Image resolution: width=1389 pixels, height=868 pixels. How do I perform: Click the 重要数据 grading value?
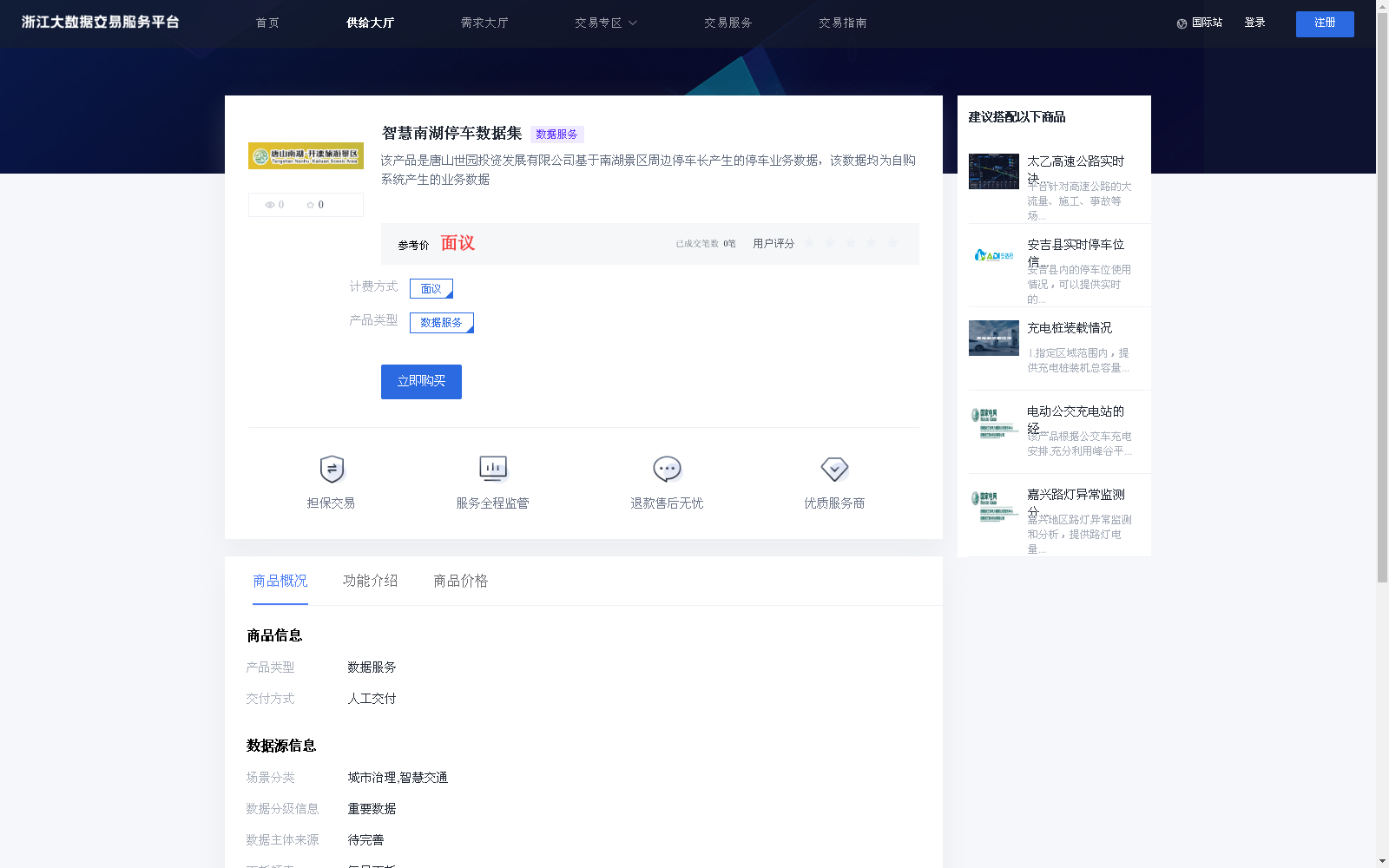(372, 809)
